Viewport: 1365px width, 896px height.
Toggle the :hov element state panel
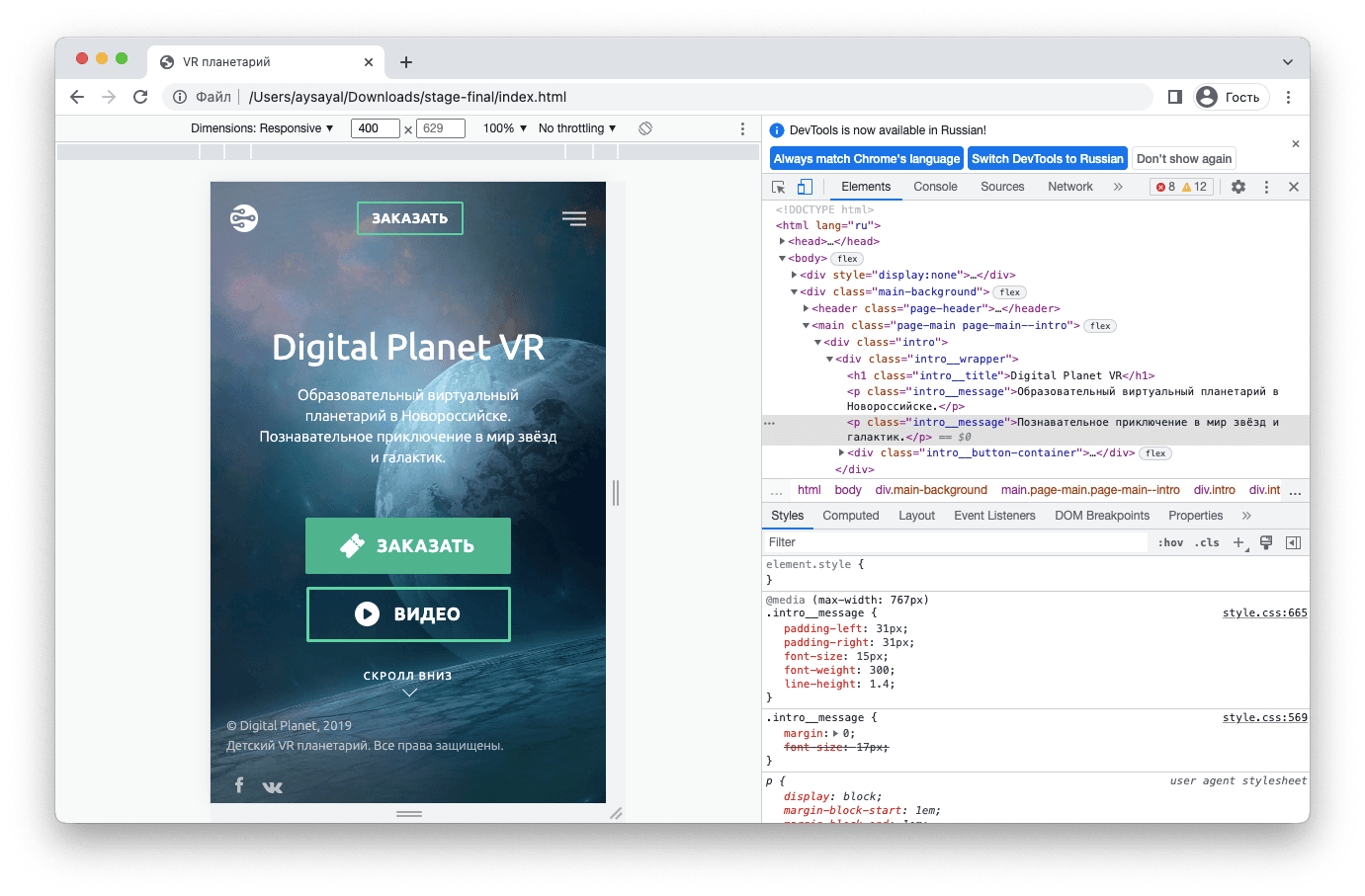1170,542
